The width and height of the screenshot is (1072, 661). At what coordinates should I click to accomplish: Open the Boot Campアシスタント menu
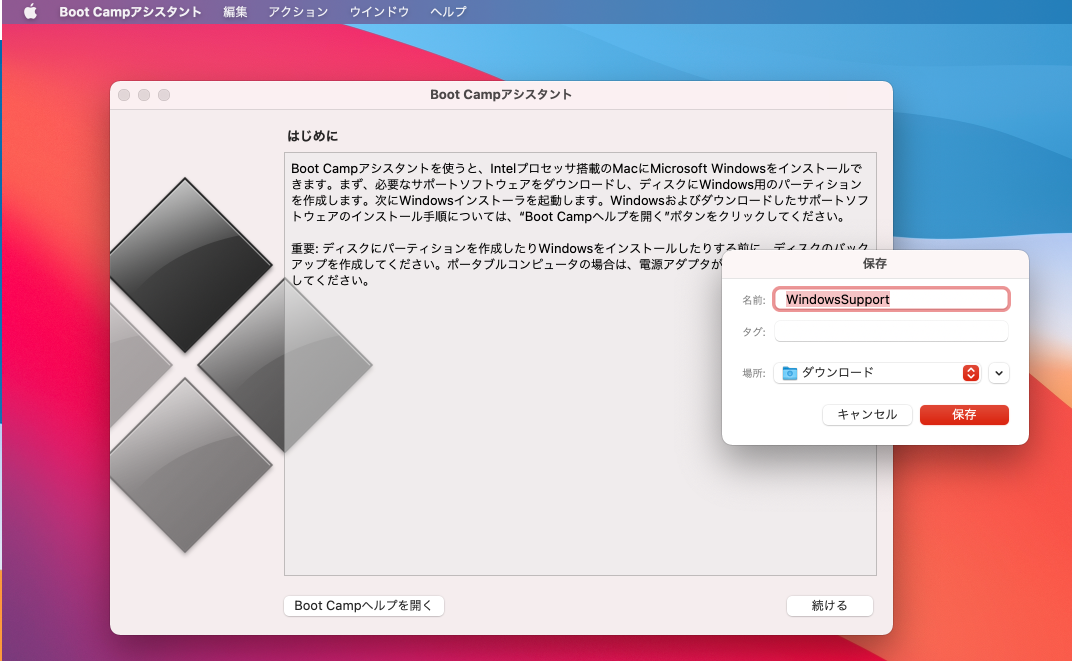pos(129,12)
